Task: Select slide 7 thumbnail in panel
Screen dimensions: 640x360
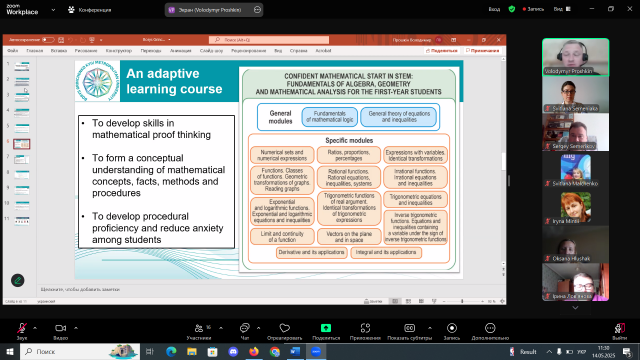Action: (22, 159)
